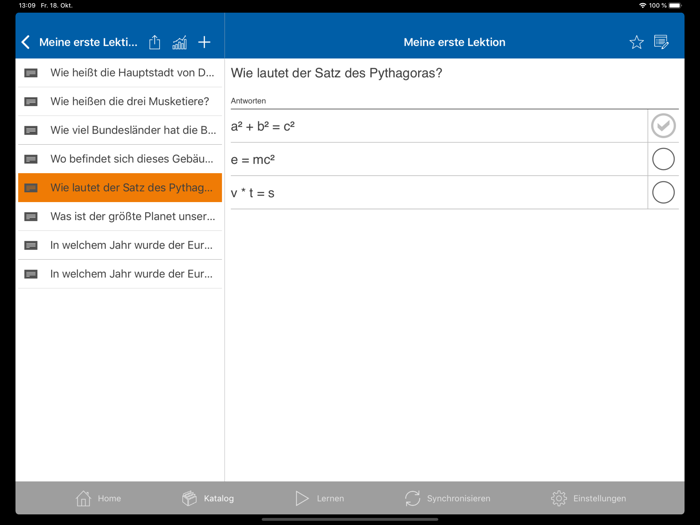The image size is (700, 525).
Task: Click card icon beside 'Wo befindet sich dieses'
Action: [31, 159]
